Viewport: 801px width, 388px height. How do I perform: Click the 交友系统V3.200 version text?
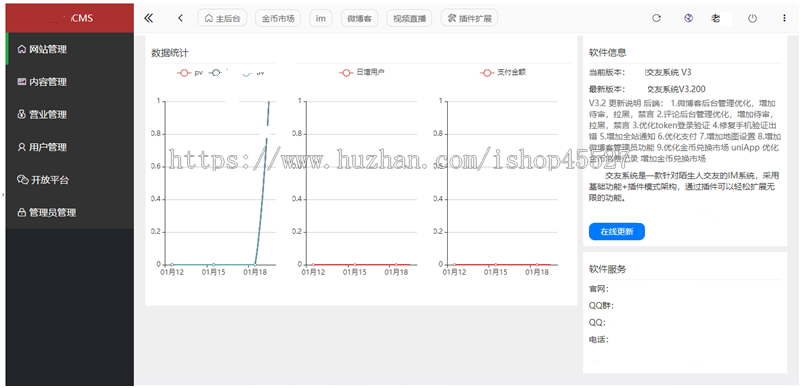(676, 89)
